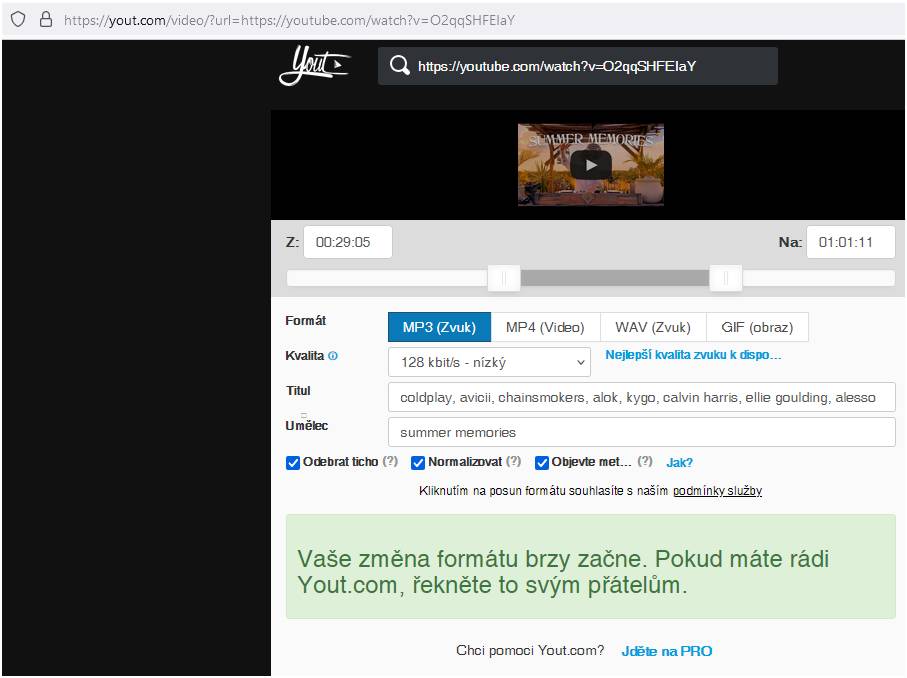Click the question mark beside Objevte met...
Image resolution: width=907 pixels, height=678 pixels.
click(645, 462)
